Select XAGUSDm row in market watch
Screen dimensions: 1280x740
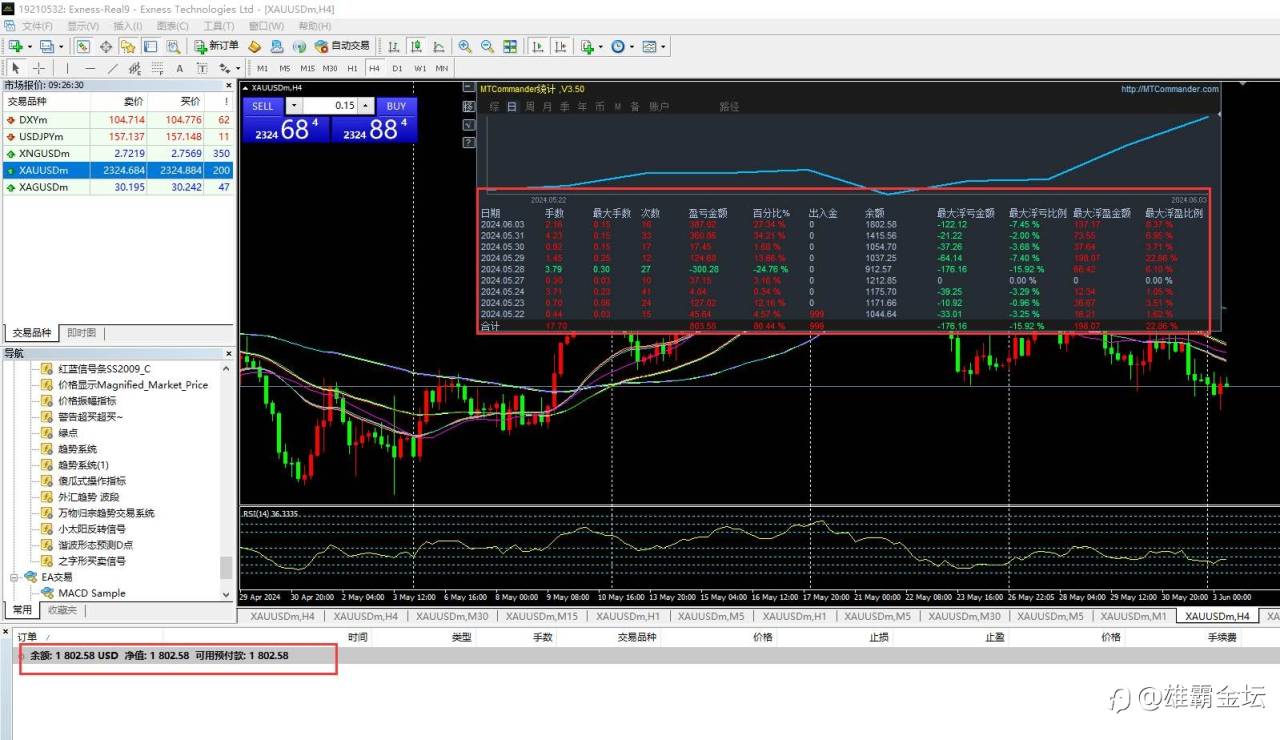point(118,187)
